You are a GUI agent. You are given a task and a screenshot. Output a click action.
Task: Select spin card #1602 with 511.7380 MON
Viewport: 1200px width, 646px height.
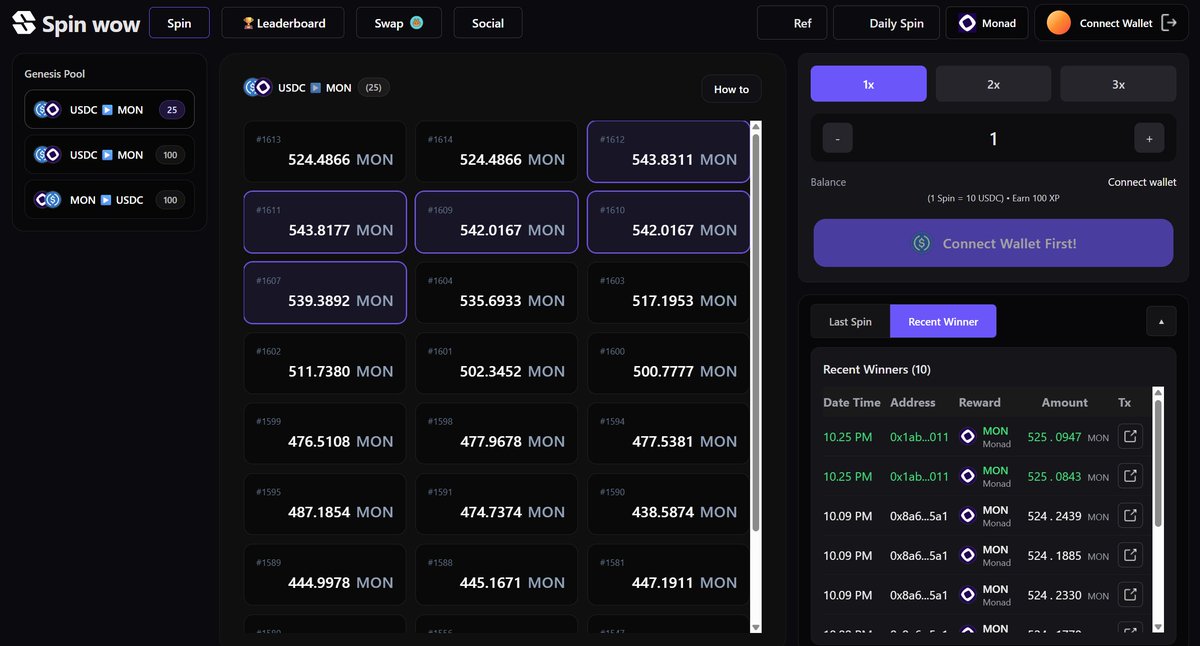coord(325,363)
